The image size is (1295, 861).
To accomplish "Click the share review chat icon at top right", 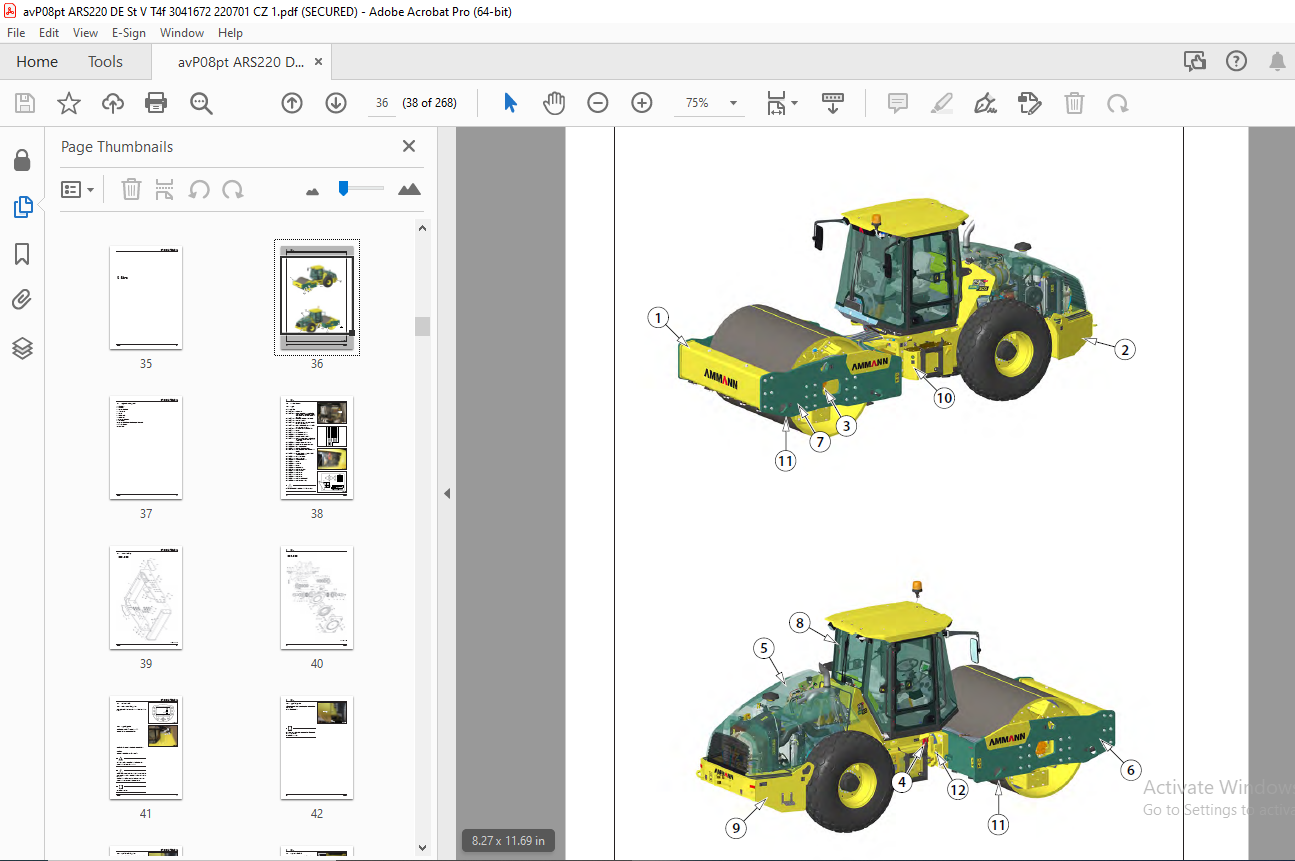I will coord(1194,62).
